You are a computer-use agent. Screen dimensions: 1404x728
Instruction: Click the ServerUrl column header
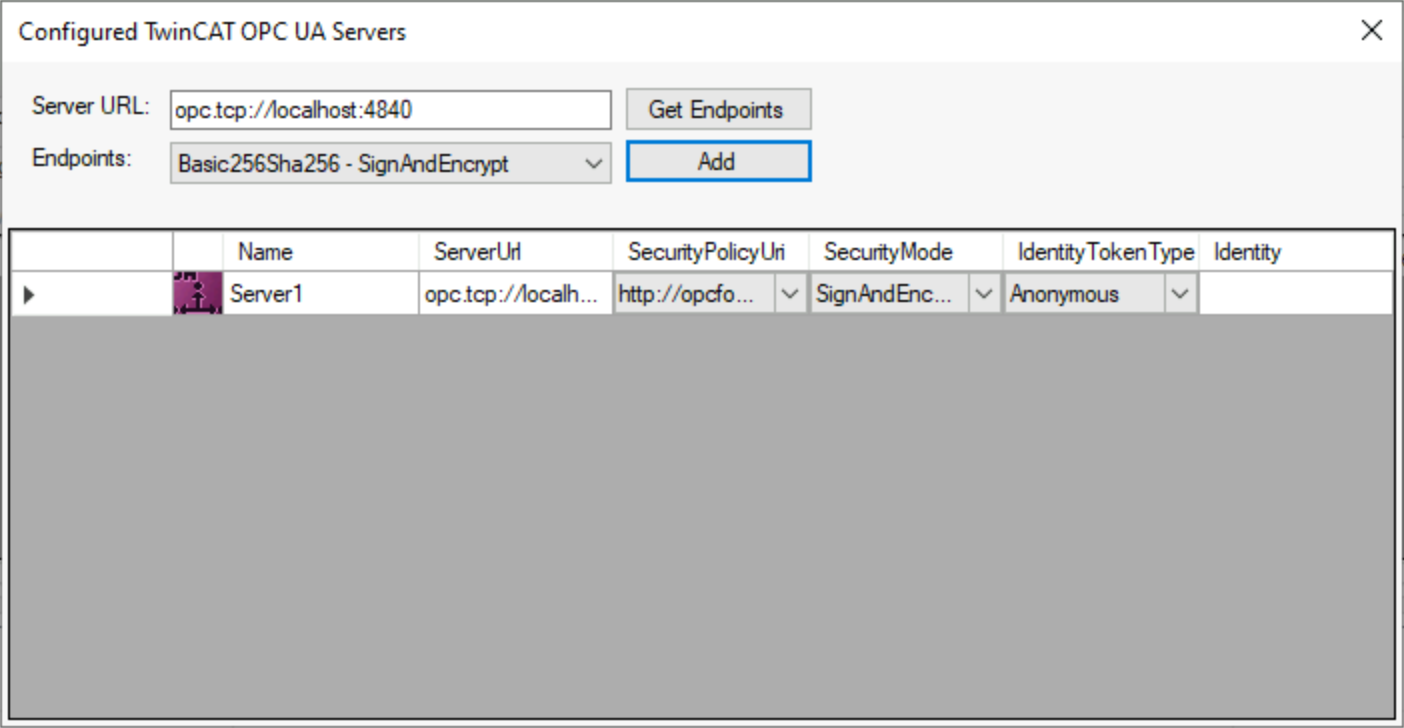point(516,252)
